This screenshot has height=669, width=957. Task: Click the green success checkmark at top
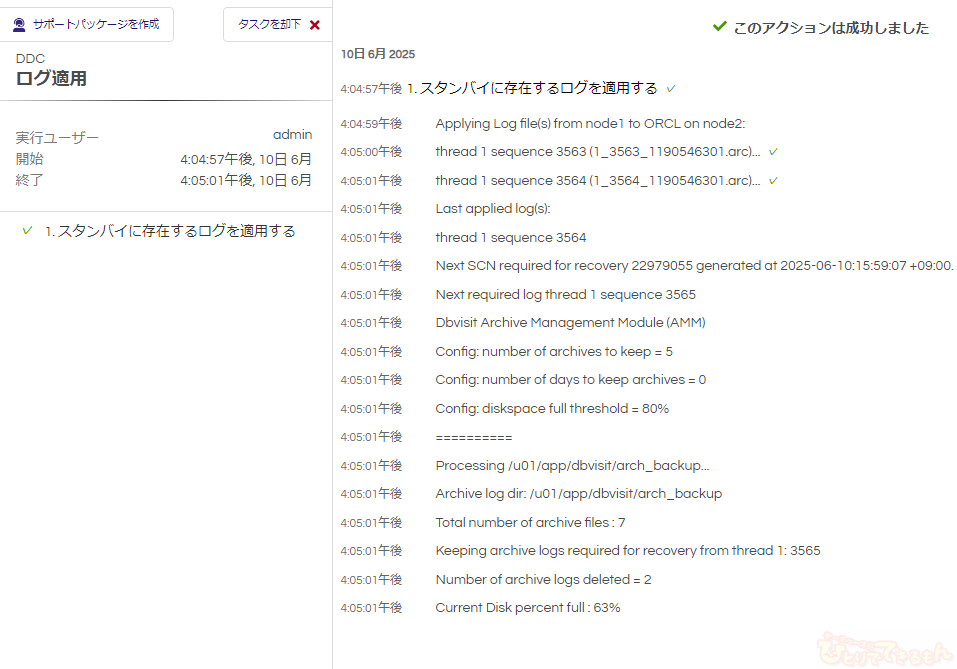719,27
